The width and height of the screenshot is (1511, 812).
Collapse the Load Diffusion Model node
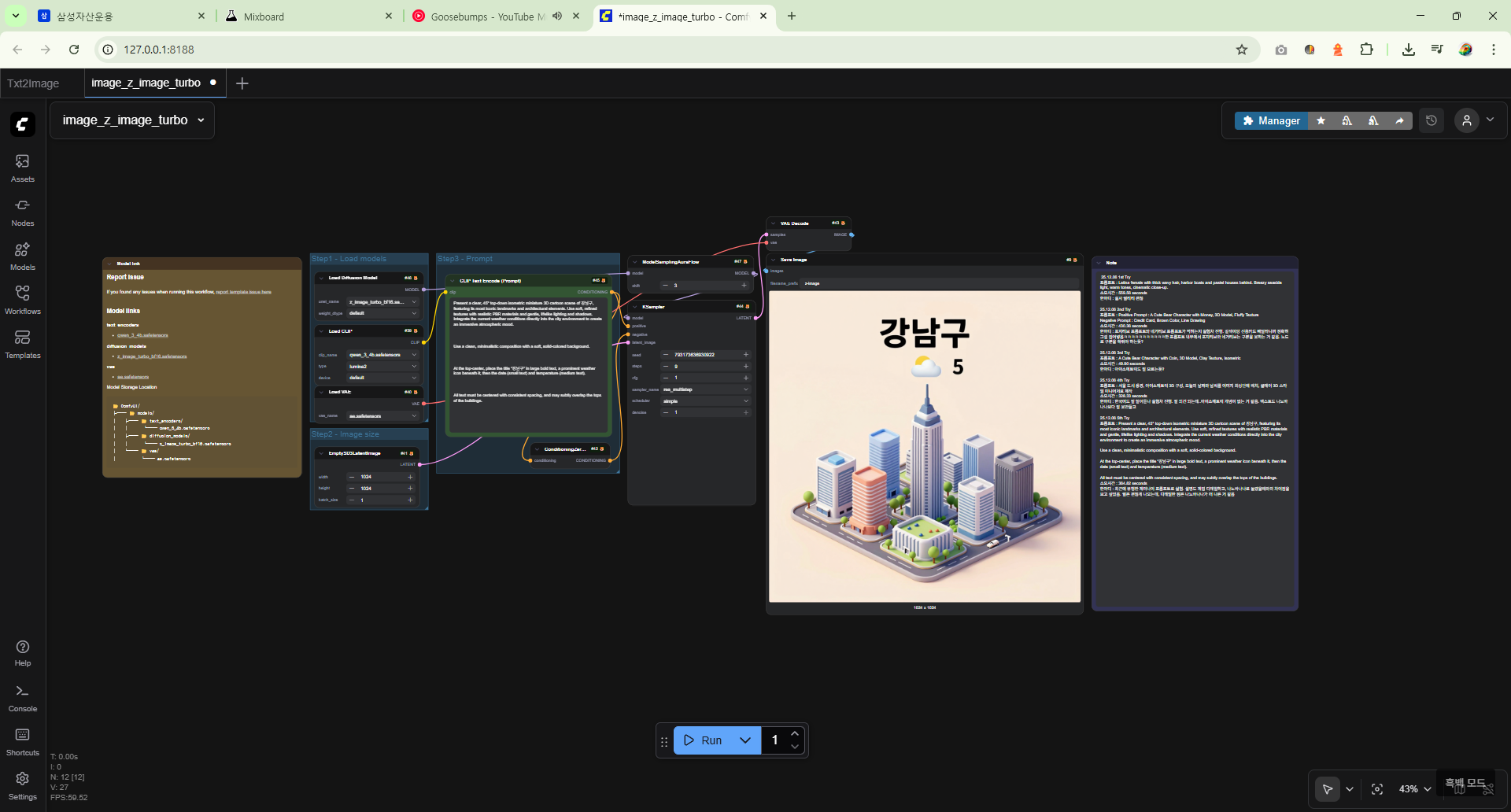(321, 278)
